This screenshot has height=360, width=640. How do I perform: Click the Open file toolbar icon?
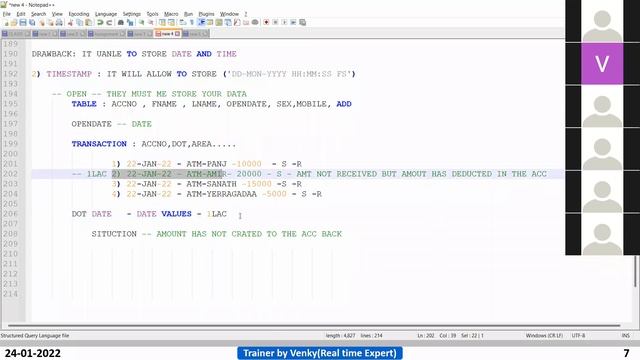pyautogui.click(x=14, y=22)
